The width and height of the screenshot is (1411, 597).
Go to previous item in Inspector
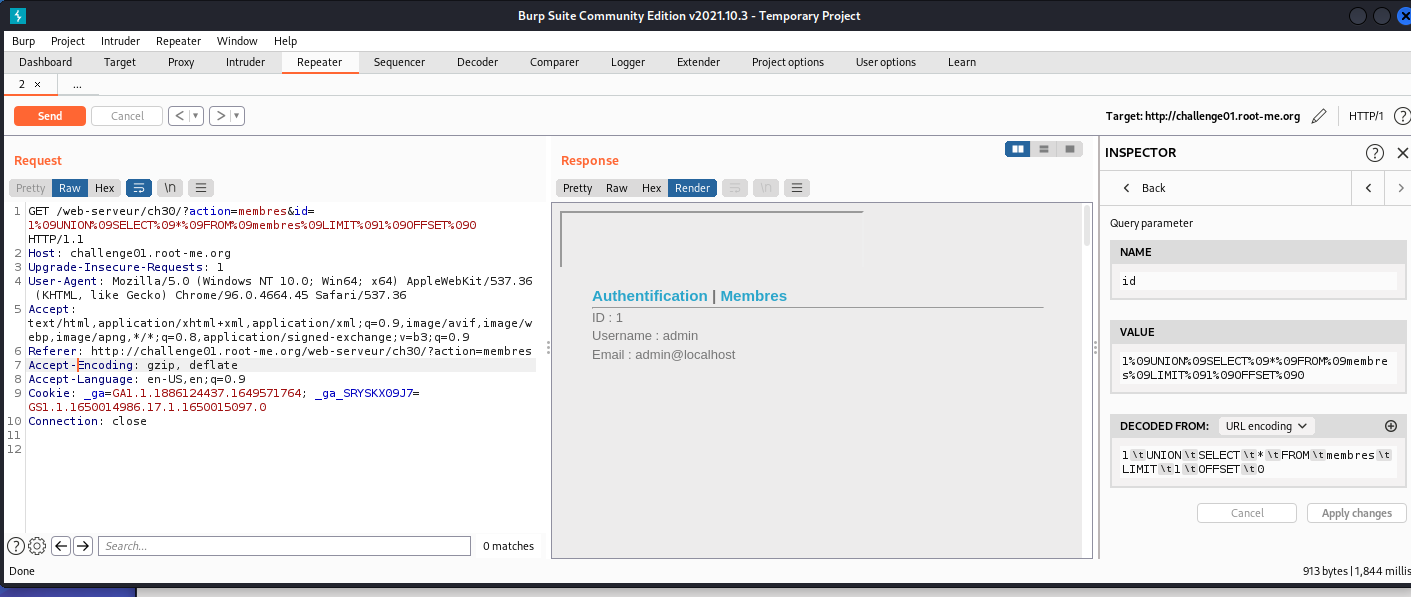point(1367,188)
